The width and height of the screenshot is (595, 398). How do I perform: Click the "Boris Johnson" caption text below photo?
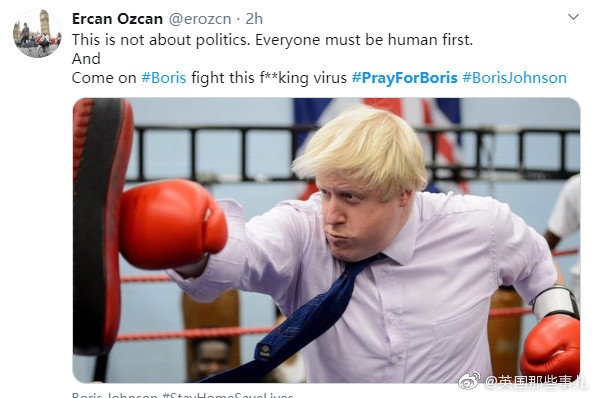coord(114,395)
